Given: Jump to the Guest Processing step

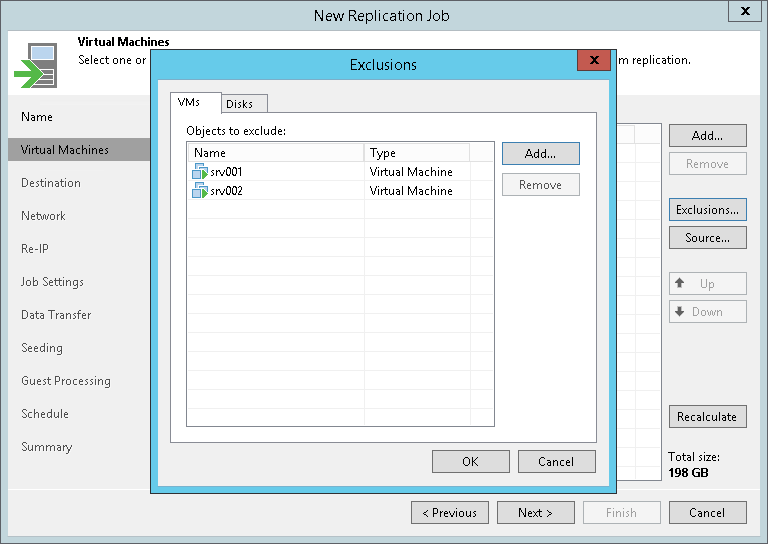Looking at the screenshot, I should pos(66,381).
